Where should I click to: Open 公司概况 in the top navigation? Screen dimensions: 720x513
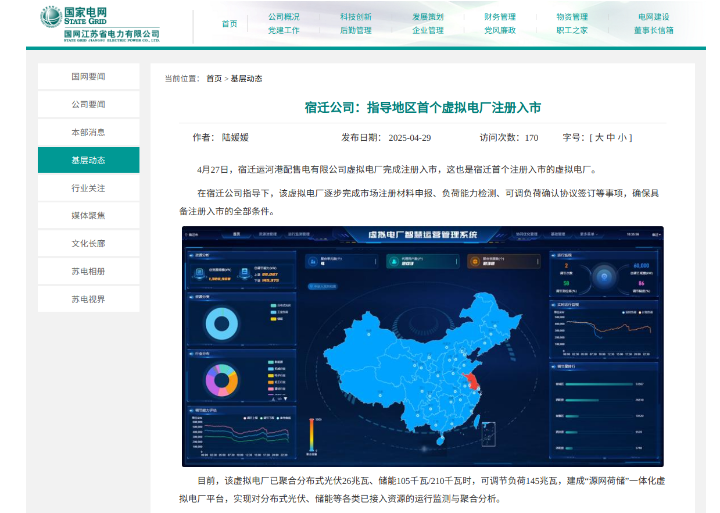pos(284,17)
